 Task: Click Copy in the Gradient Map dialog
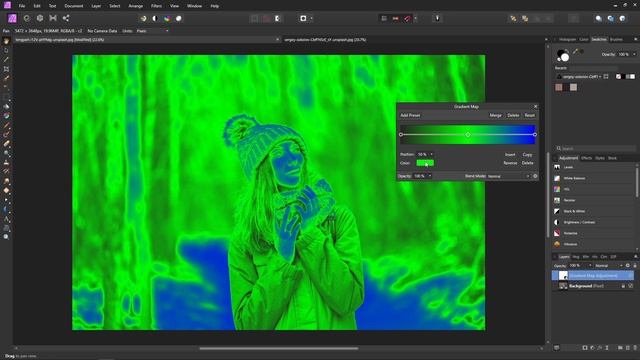pyautogui.click(x=527, y=155)
